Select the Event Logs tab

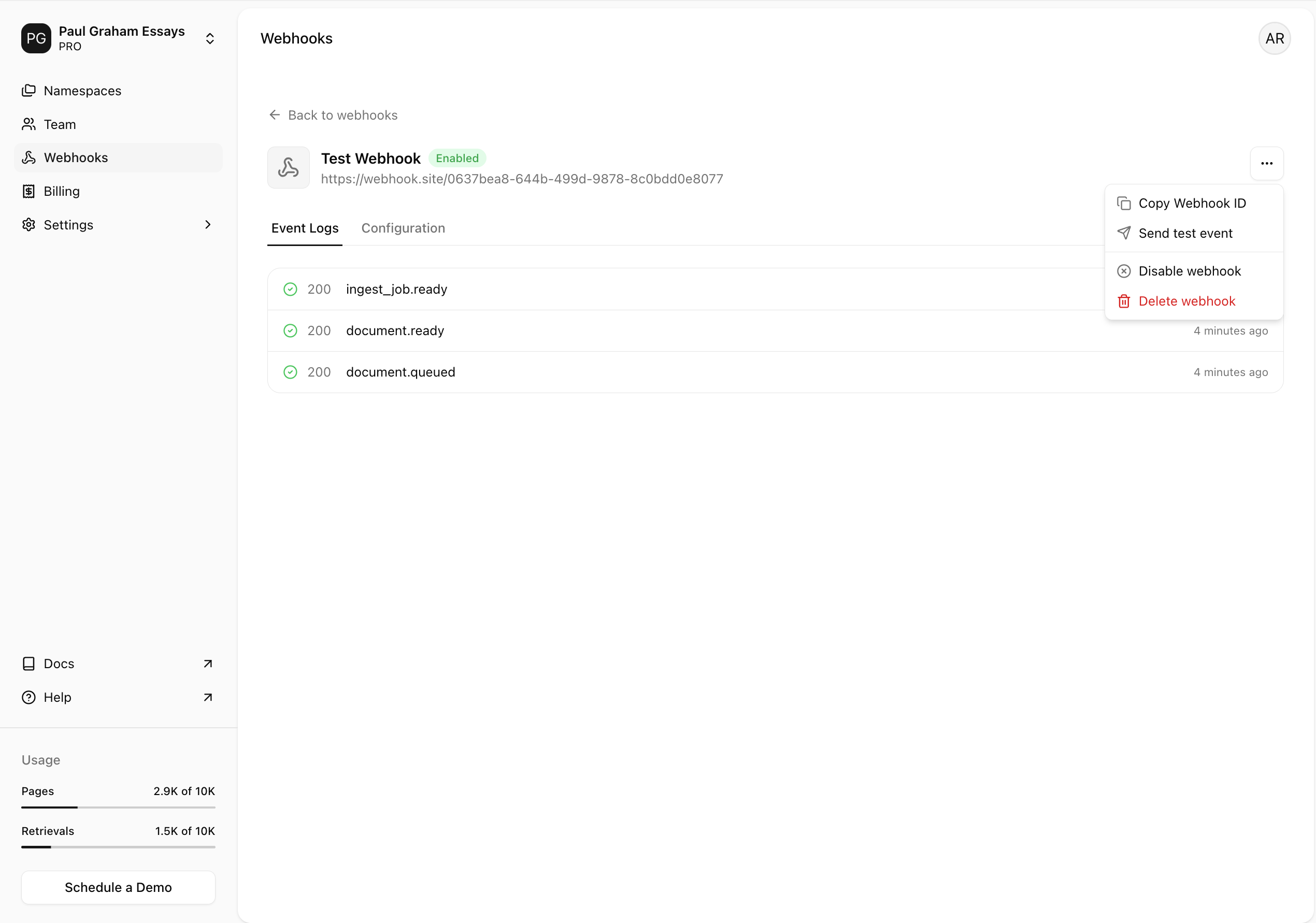[x=305, y=228]
